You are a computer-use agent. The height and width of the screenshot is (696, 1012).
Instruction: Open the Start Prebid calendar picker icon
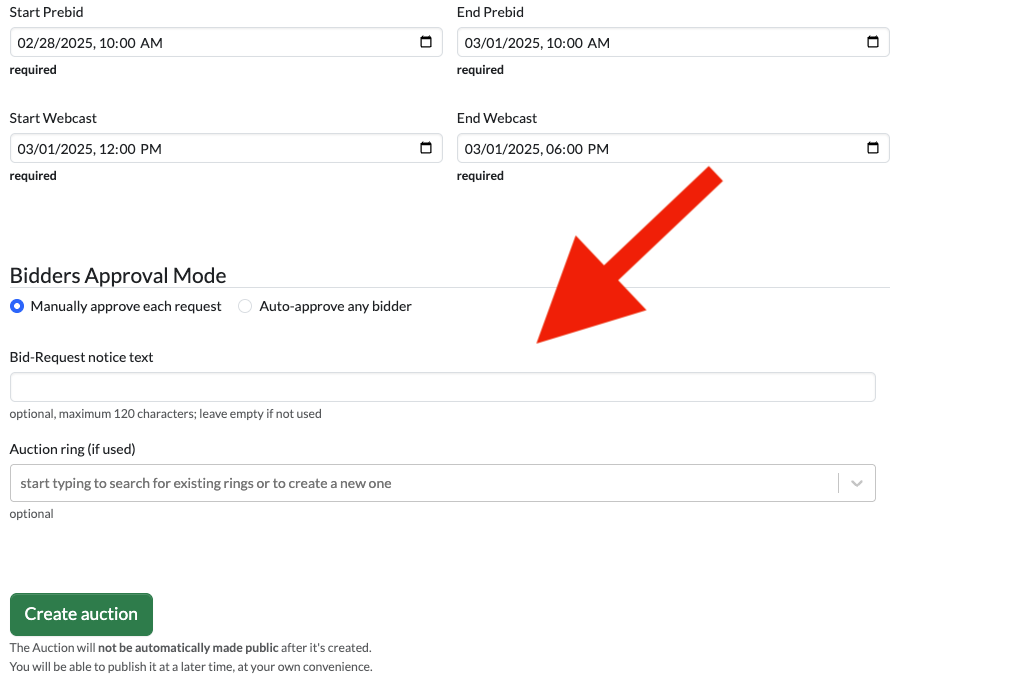[425, 42]
